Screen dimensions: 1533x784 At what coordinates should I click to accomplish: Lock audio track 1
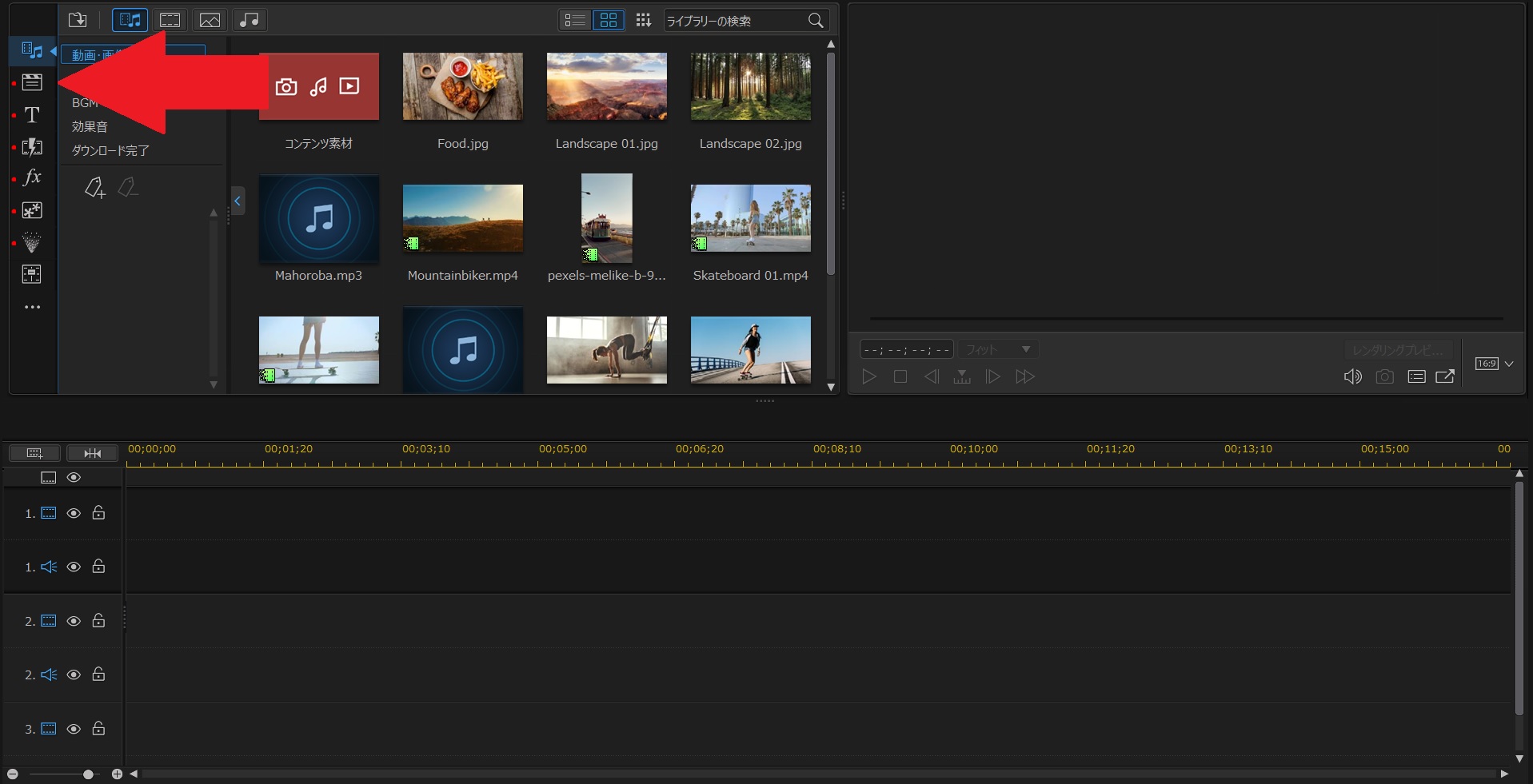click(x=98, y=567)
